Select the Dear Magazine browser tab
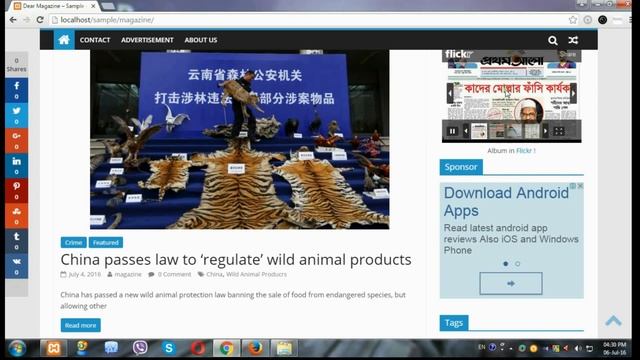The width and height of the screenshot is (640, 360). (x=53, y=6)
